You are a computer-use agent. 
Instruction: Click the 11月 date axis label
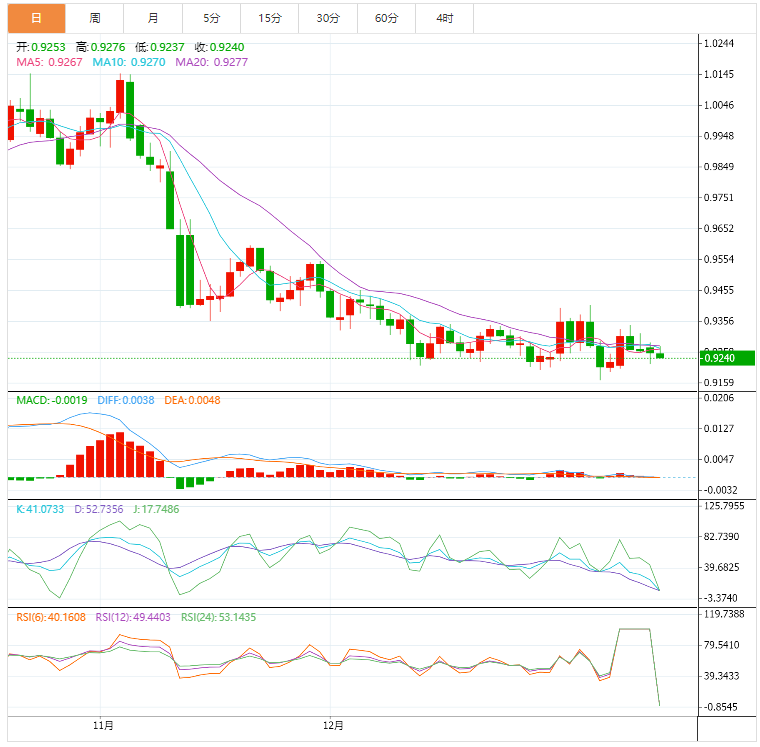pyautogui.click(x=103, y=726)
